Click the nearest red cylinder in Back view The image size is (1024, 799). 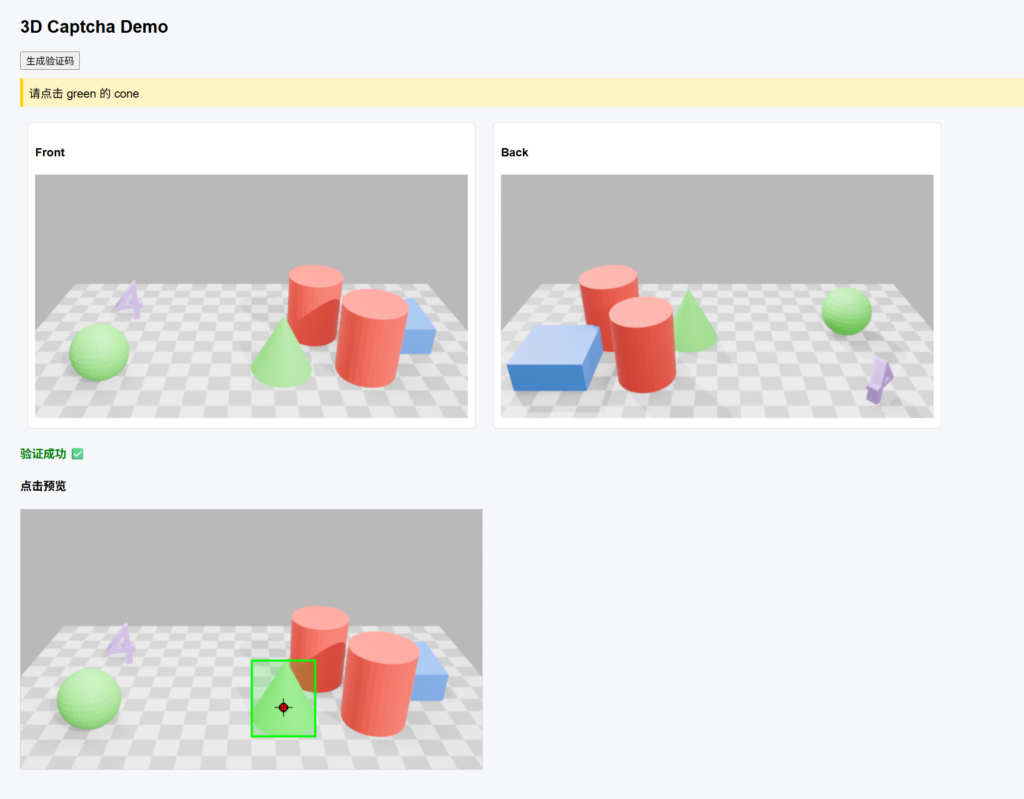(x=642, y=344)
